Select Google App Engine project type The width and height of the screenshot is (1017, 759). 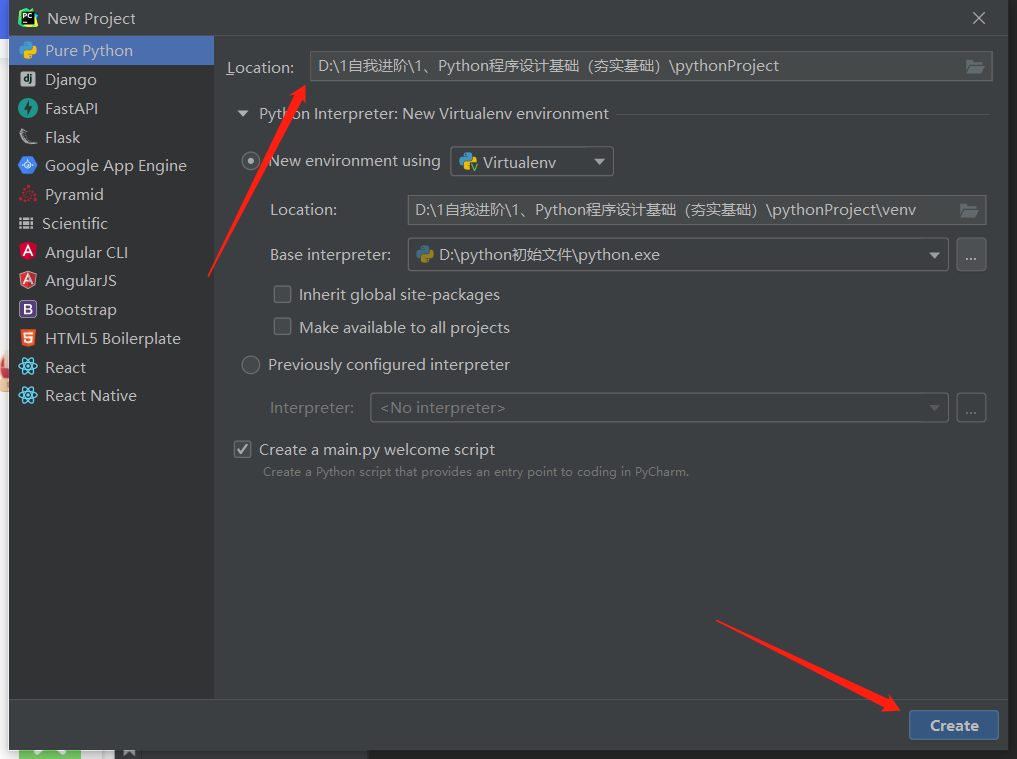point(112,166)
